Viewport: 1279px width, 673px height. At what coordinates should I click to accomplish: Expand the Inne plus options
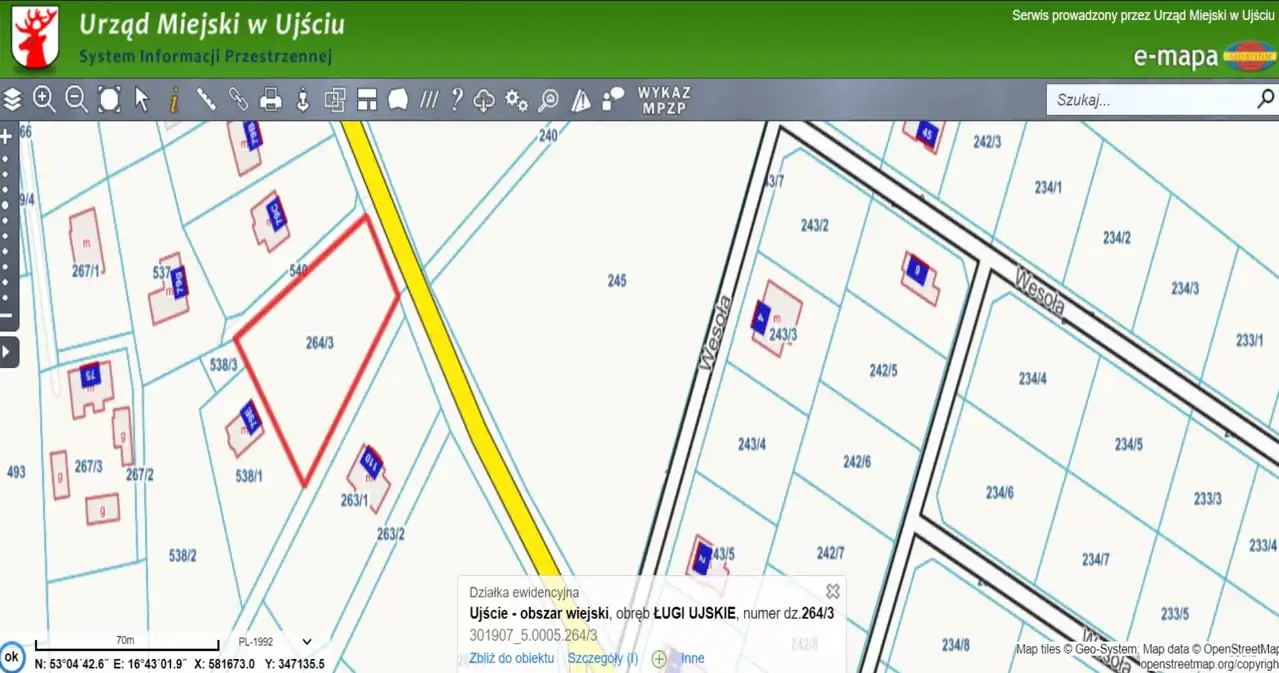point(659,658)
